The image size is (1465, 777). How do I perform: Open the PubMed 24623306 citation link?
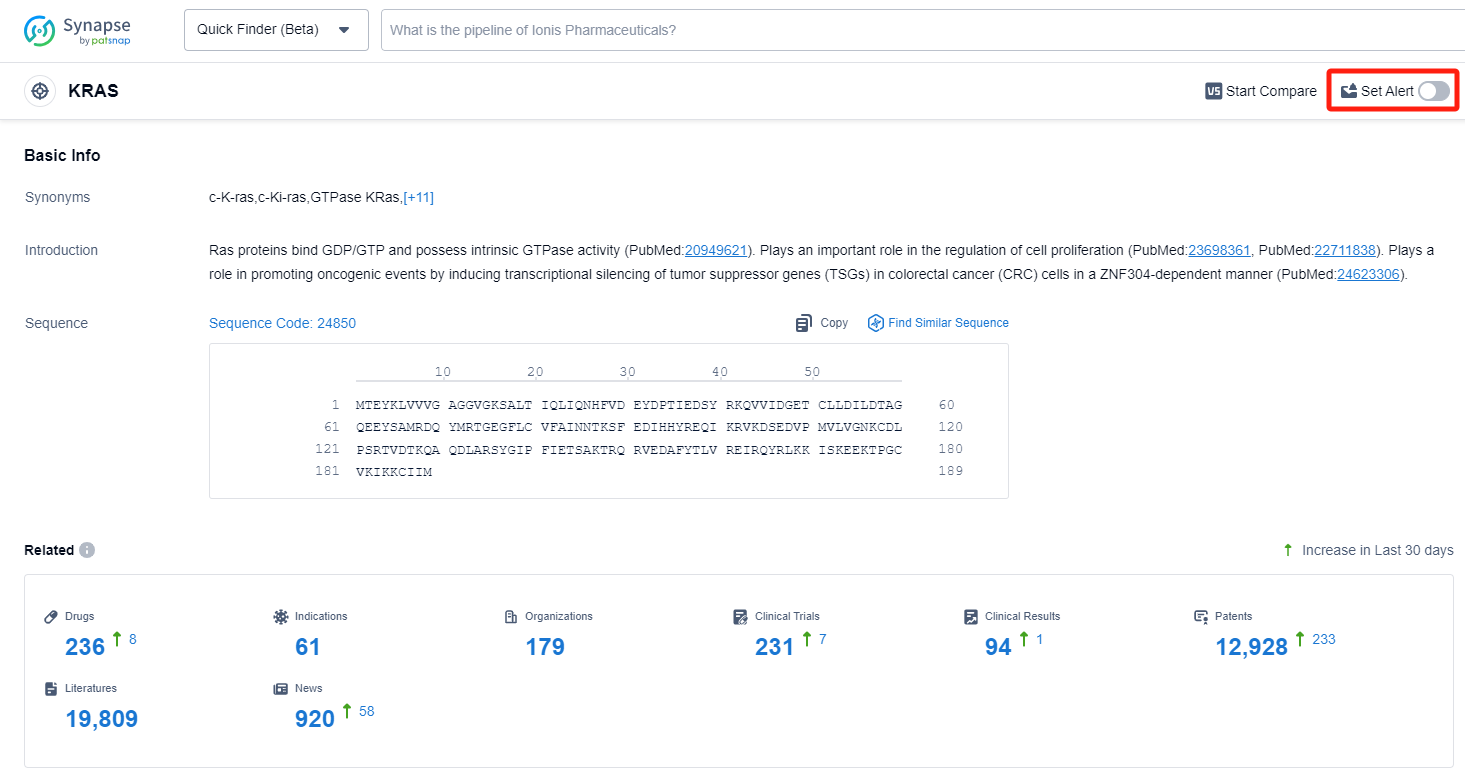(x=1369, y=274)
